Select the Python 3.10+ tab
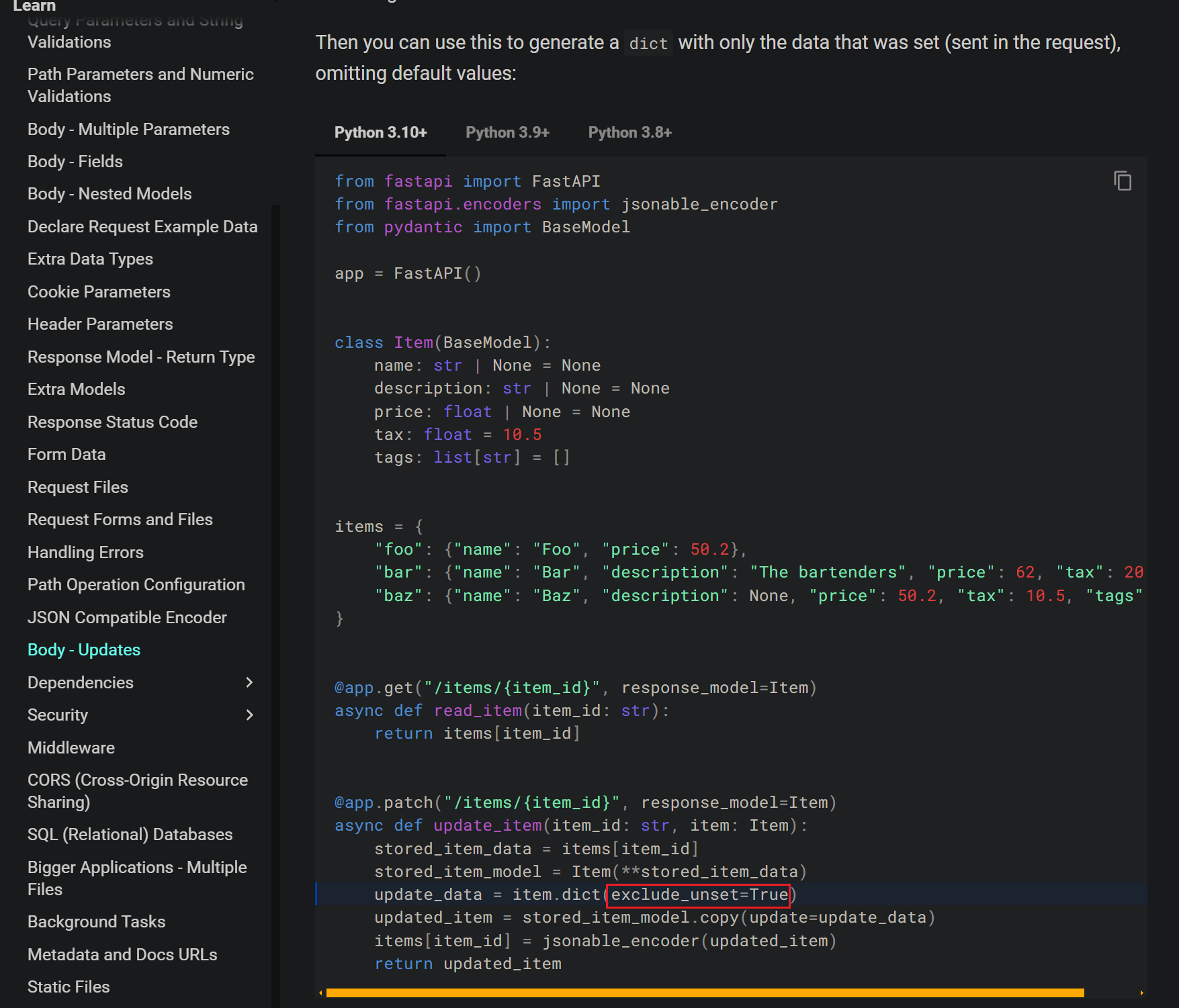 coord(380,132)
